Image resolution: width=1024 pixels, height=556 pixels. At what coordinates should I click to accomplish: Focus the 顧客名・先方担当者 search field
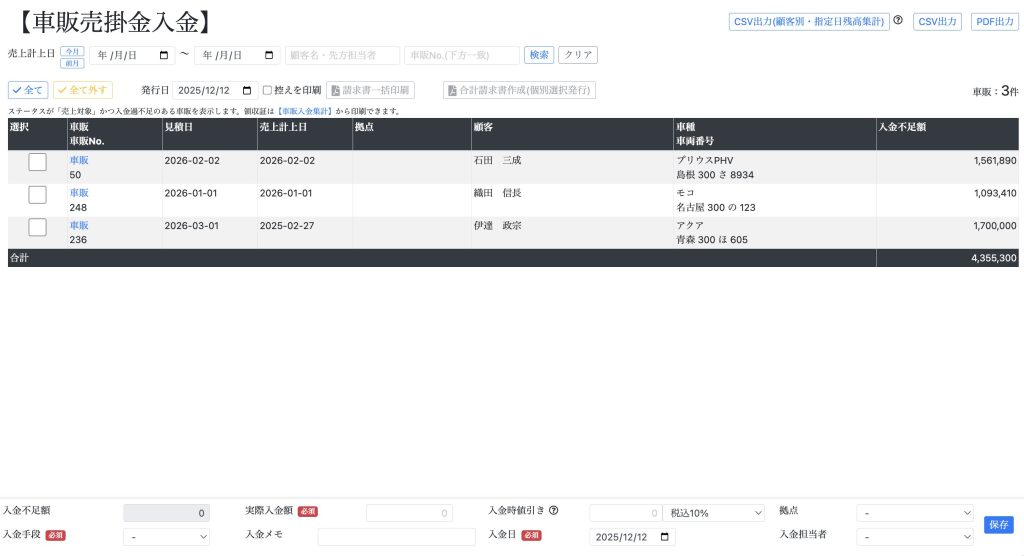tap(342, 55)
